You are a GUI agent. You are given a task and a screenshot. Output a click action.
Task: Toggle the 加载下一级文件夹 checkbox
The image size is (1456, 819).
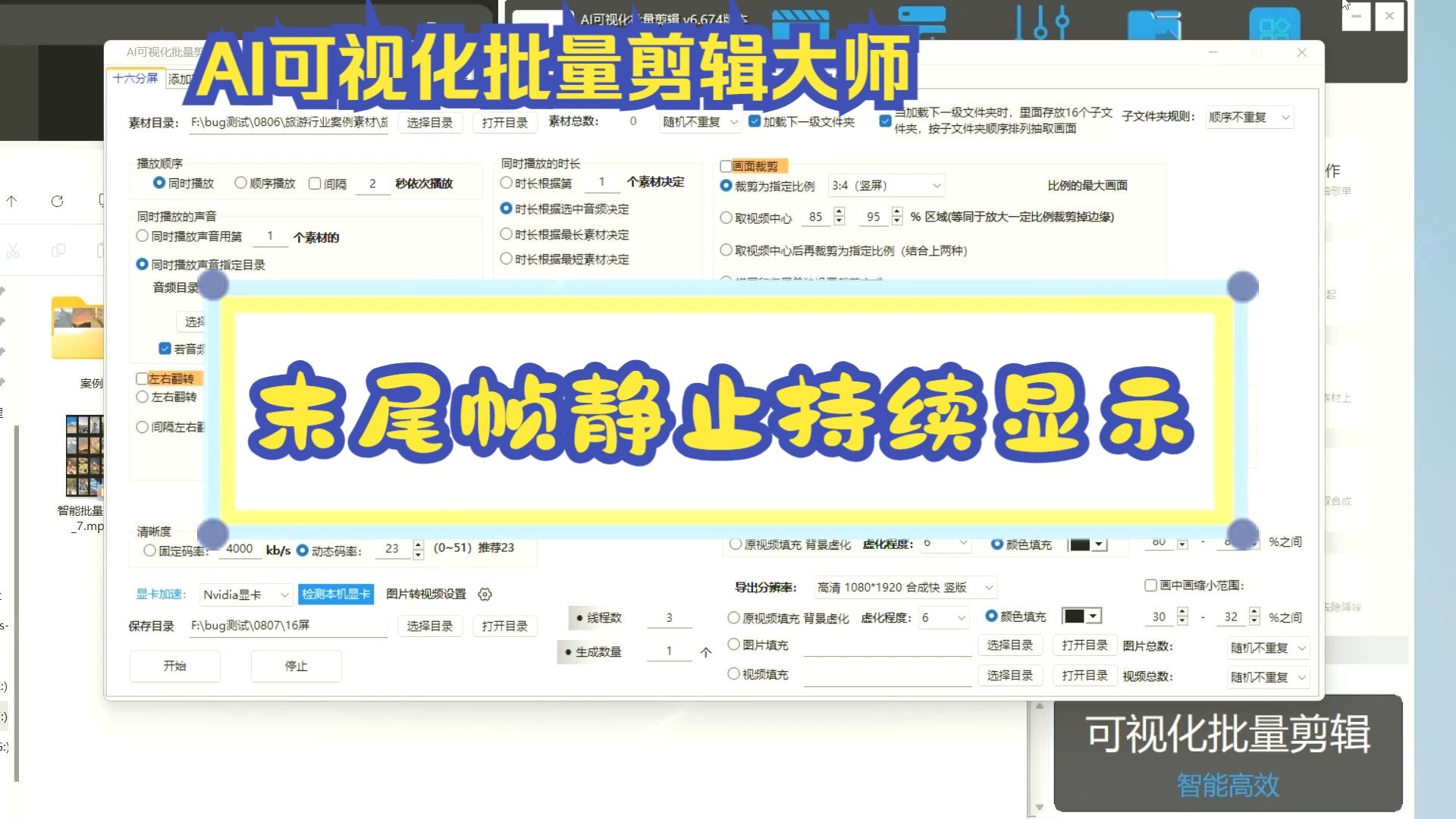pyautogui.click(x=755, y=121)
